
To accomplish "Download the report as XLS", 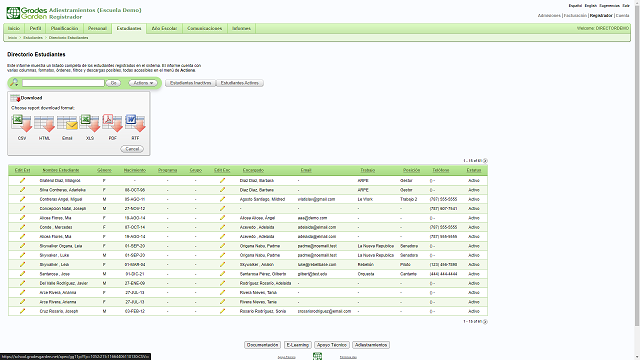I will pyautogui.click(x=90, y=124).
